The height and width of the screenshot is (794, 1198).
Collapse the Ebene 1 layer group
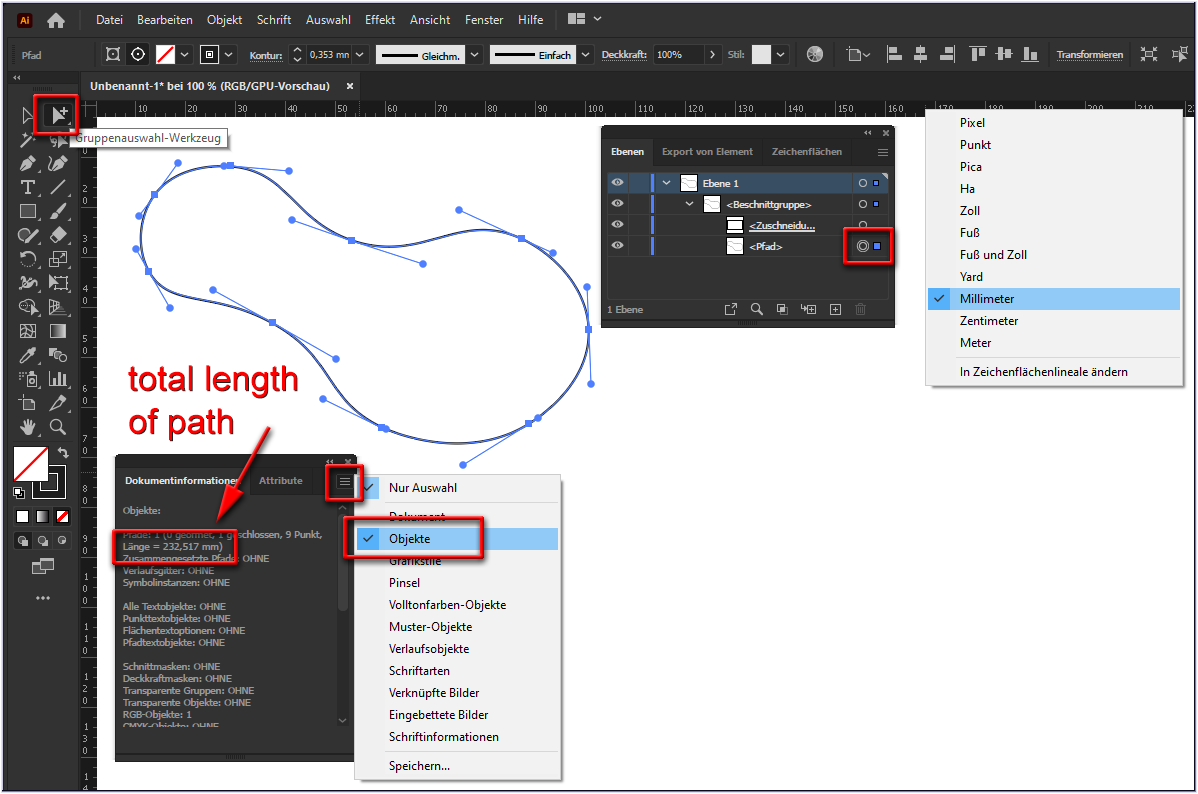(664, 182)
